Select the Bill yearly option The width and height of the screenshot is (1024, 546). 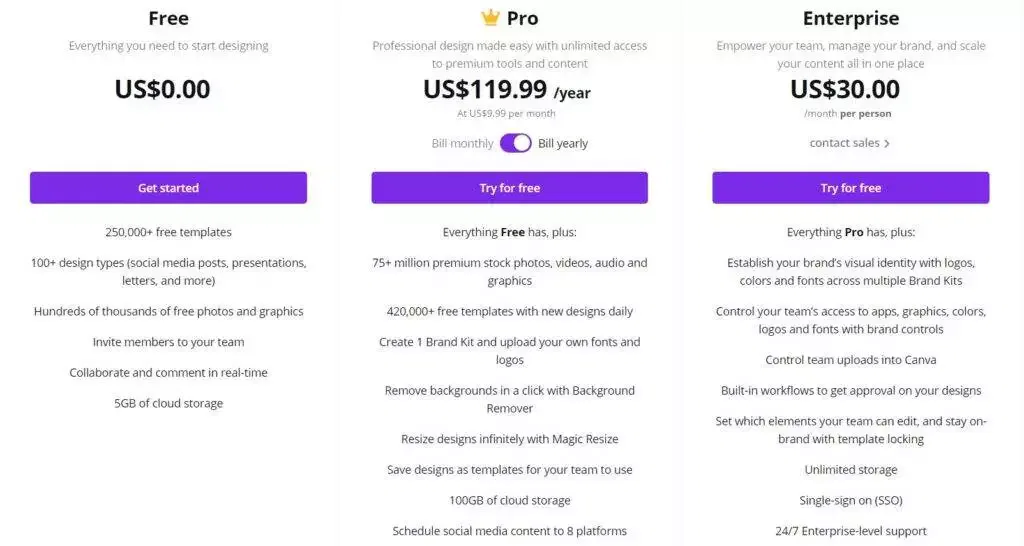click(563, 144)
